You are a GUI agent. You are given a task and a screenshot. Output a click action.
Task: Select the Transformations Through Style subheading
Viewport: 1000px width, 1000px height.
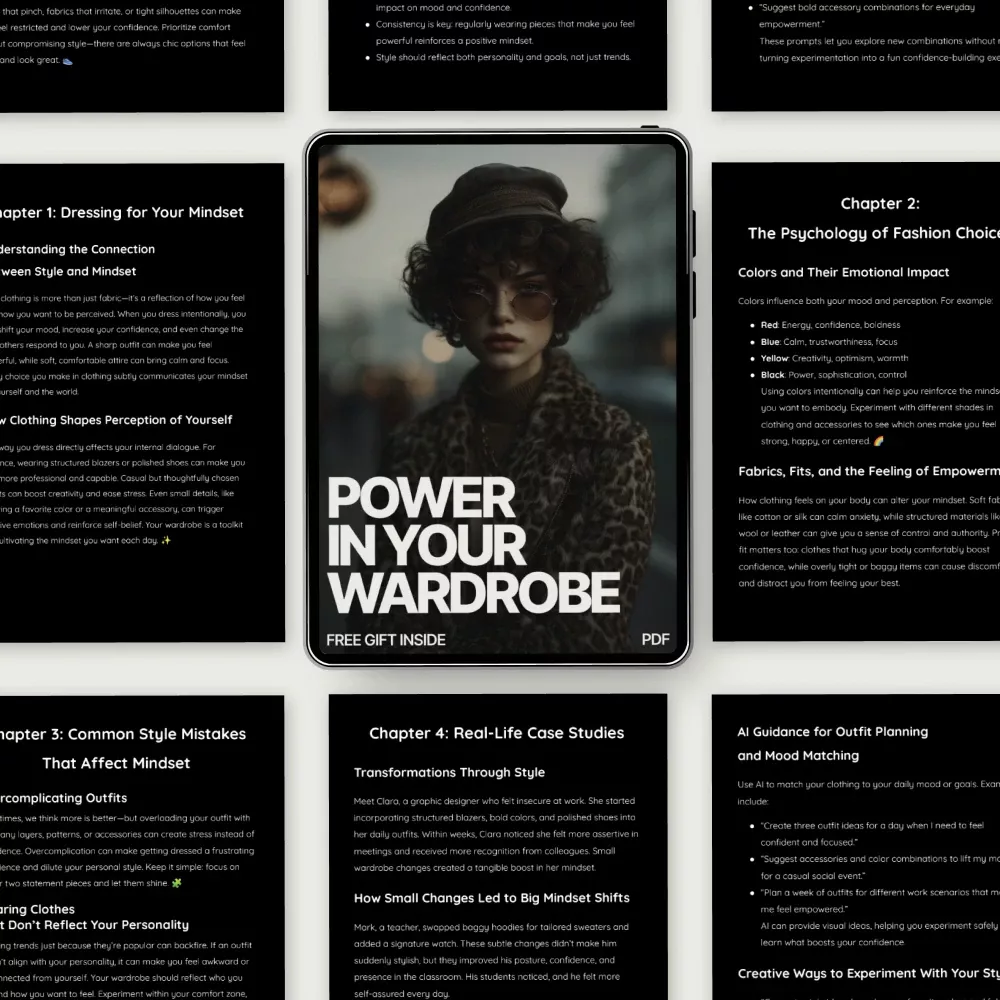click(449, 772)
